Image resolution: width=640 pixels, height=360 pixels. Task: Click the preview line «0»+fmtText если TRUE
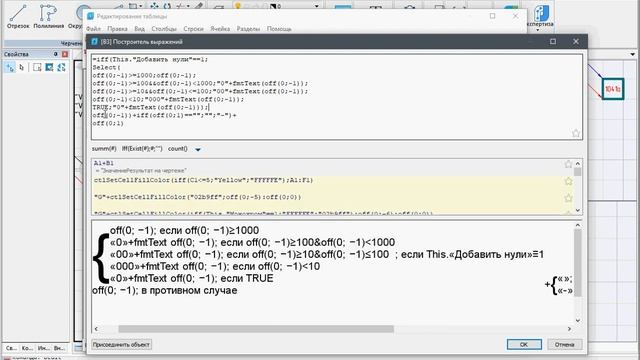coord(191,278)
